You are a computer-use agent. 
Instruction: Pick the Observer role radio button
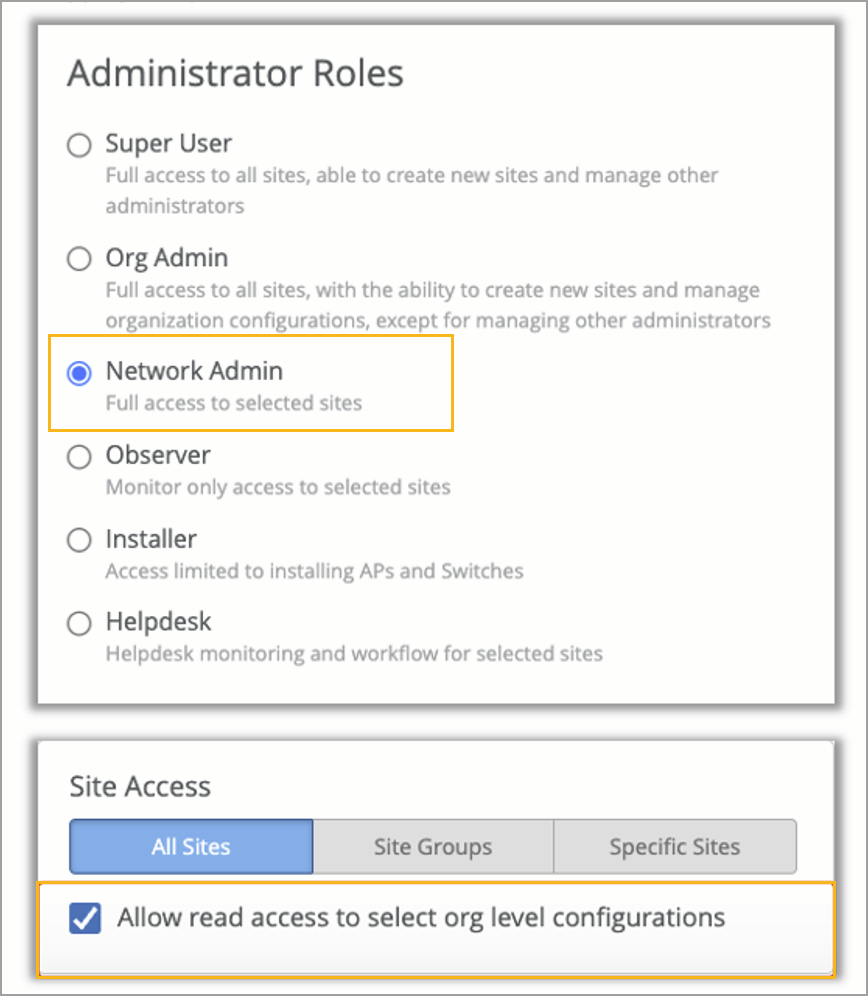pyautogui.click(x=79, y=457)
